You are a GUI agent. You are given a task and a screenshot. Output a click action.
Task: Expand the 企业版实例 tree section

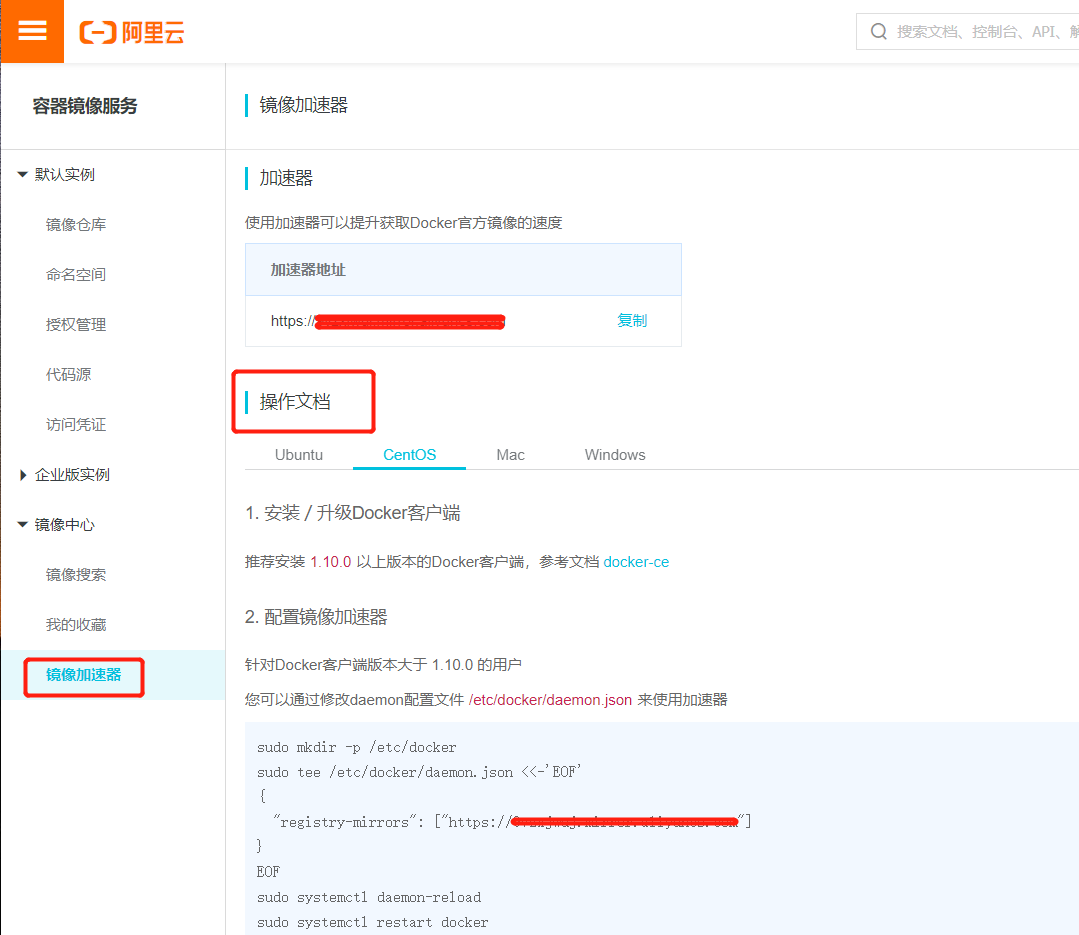click(x=23, y=475)
